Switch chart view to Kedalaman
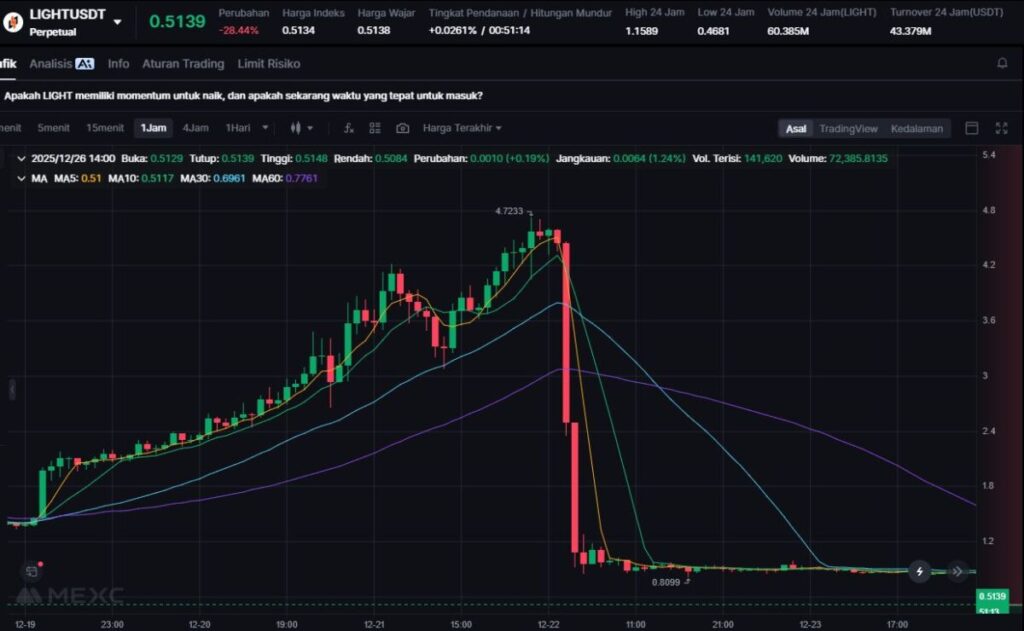The image size is (1024, 631). (916, 128)
